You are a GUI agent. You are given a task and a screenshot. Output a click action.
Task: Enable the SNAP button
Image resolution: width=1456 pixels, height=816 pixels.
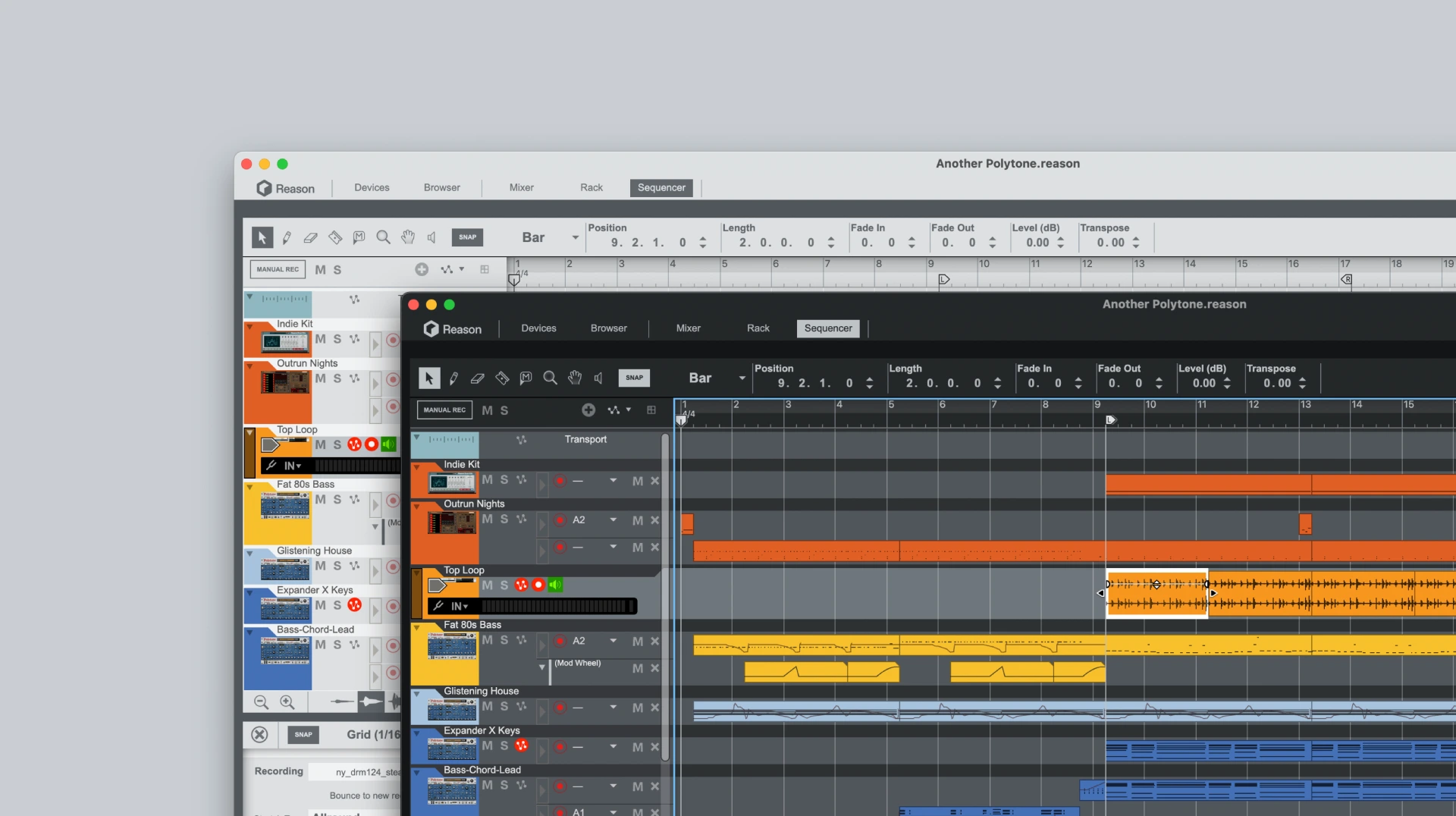[634, 378]
